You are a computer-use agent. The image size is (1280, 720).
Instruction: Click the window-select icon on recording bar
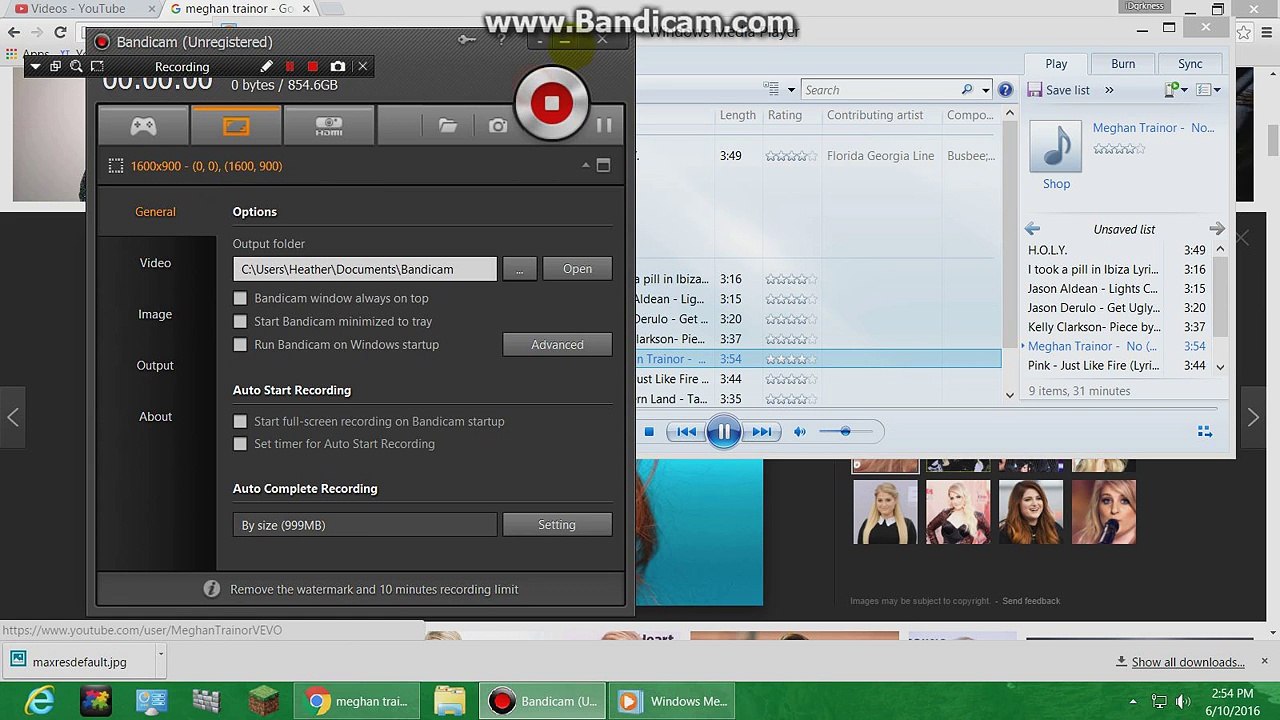[x=55, y=67]
